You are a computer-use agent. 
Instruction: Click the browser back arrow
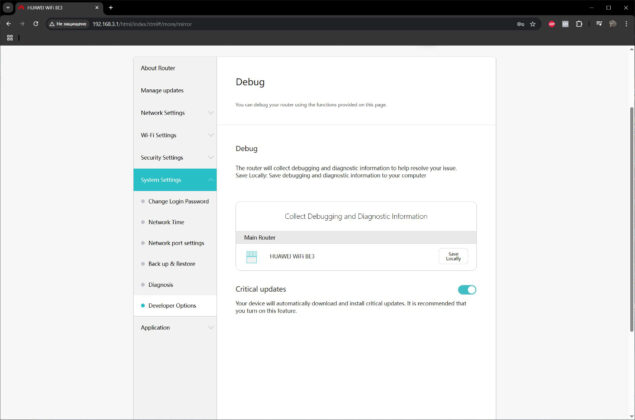[x=9, y=24]
